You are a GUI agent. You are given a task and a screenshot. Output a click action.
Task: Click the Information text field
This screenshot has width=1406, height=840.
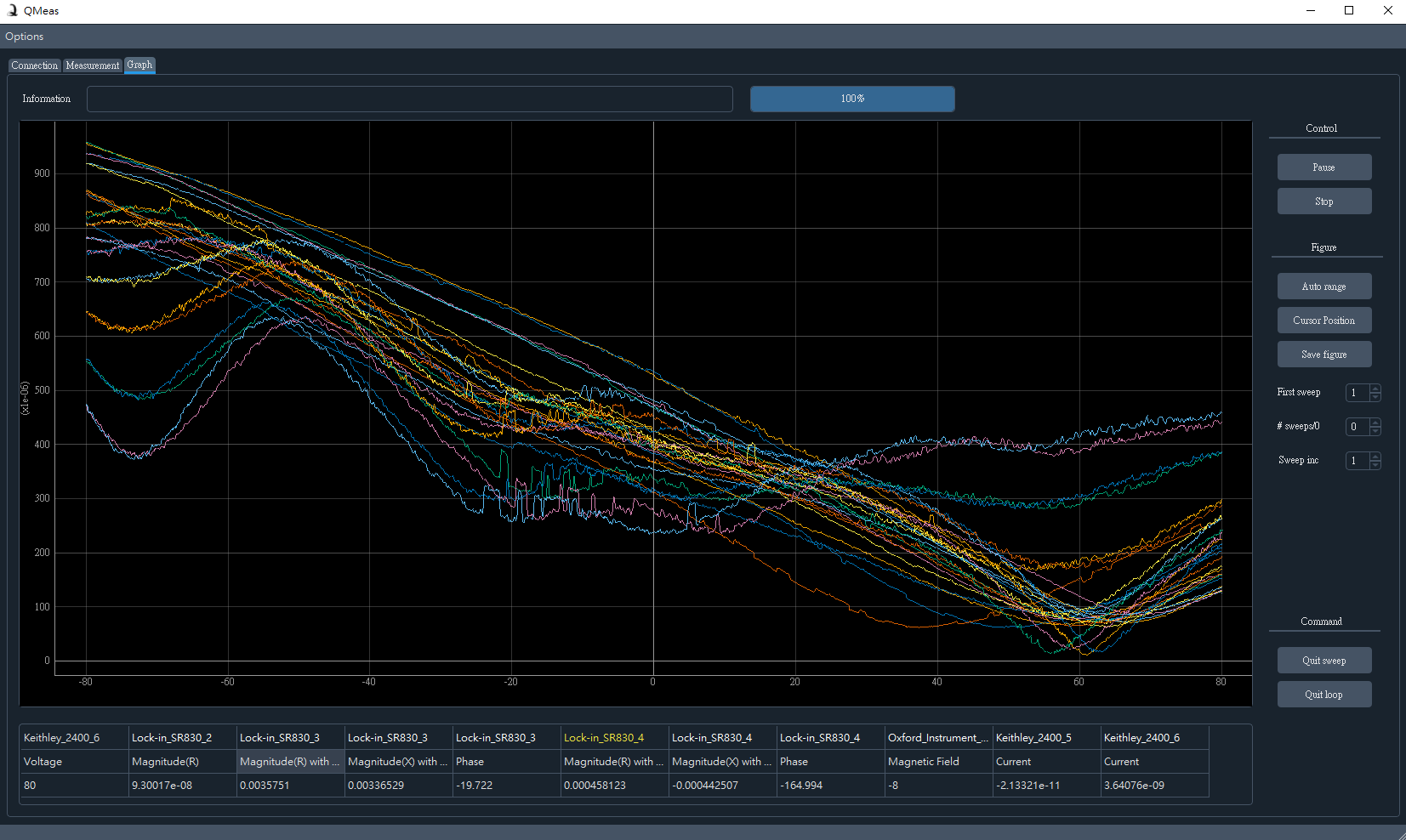click(409, 99)
